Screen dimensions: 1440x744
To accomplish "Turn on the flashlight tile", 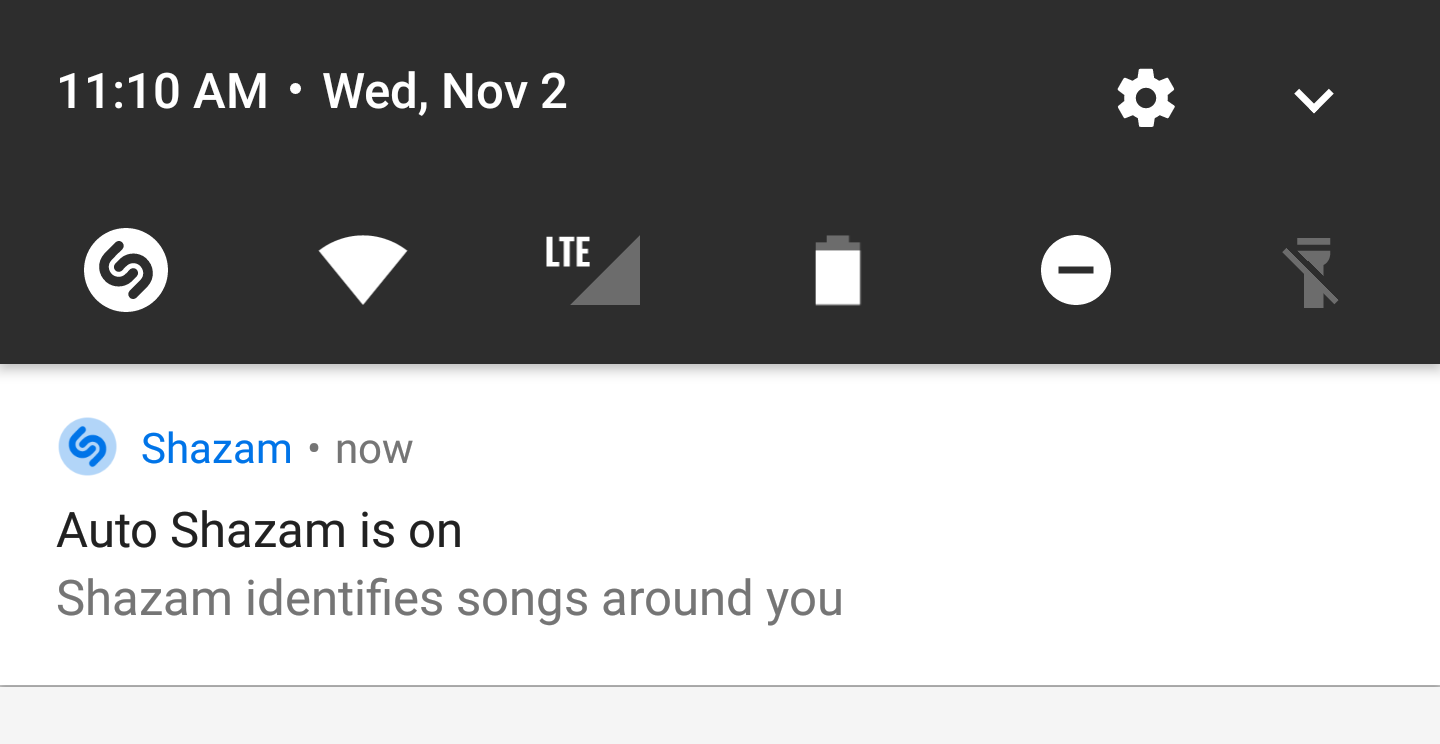I will [1312, 271].
